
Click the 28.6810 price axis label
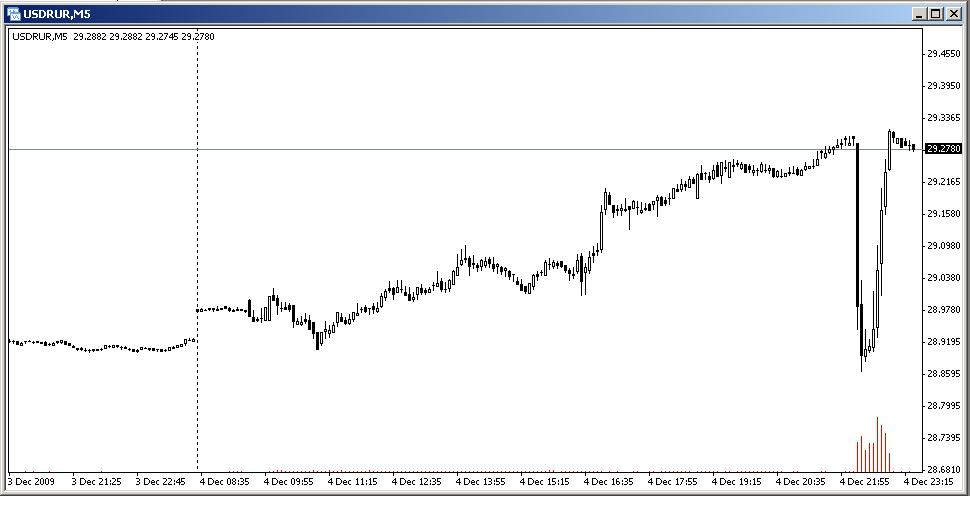944,469
